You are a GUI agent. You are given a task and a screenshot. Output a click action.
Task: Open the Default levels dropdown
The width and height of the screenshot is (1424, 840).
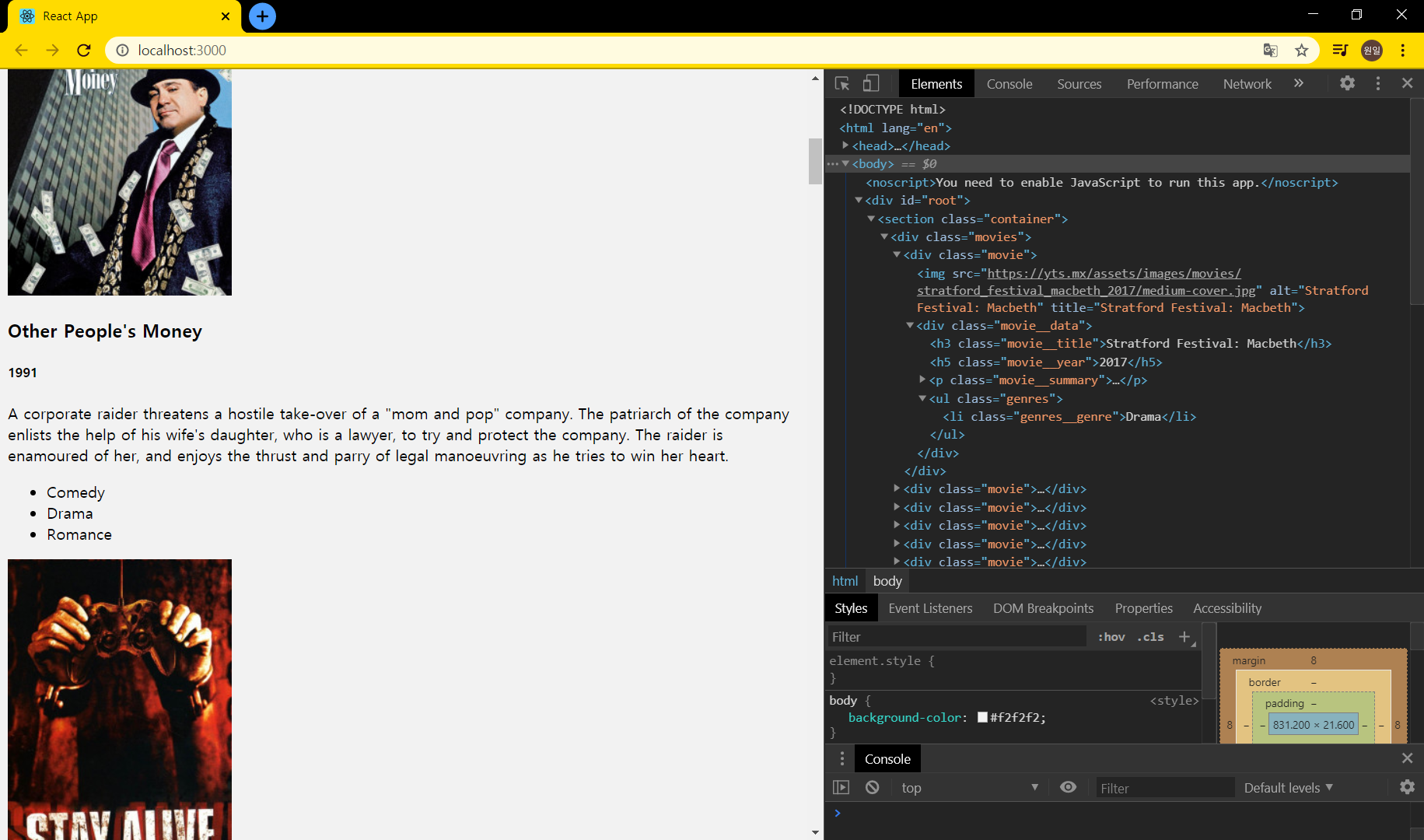point(1289,788)
